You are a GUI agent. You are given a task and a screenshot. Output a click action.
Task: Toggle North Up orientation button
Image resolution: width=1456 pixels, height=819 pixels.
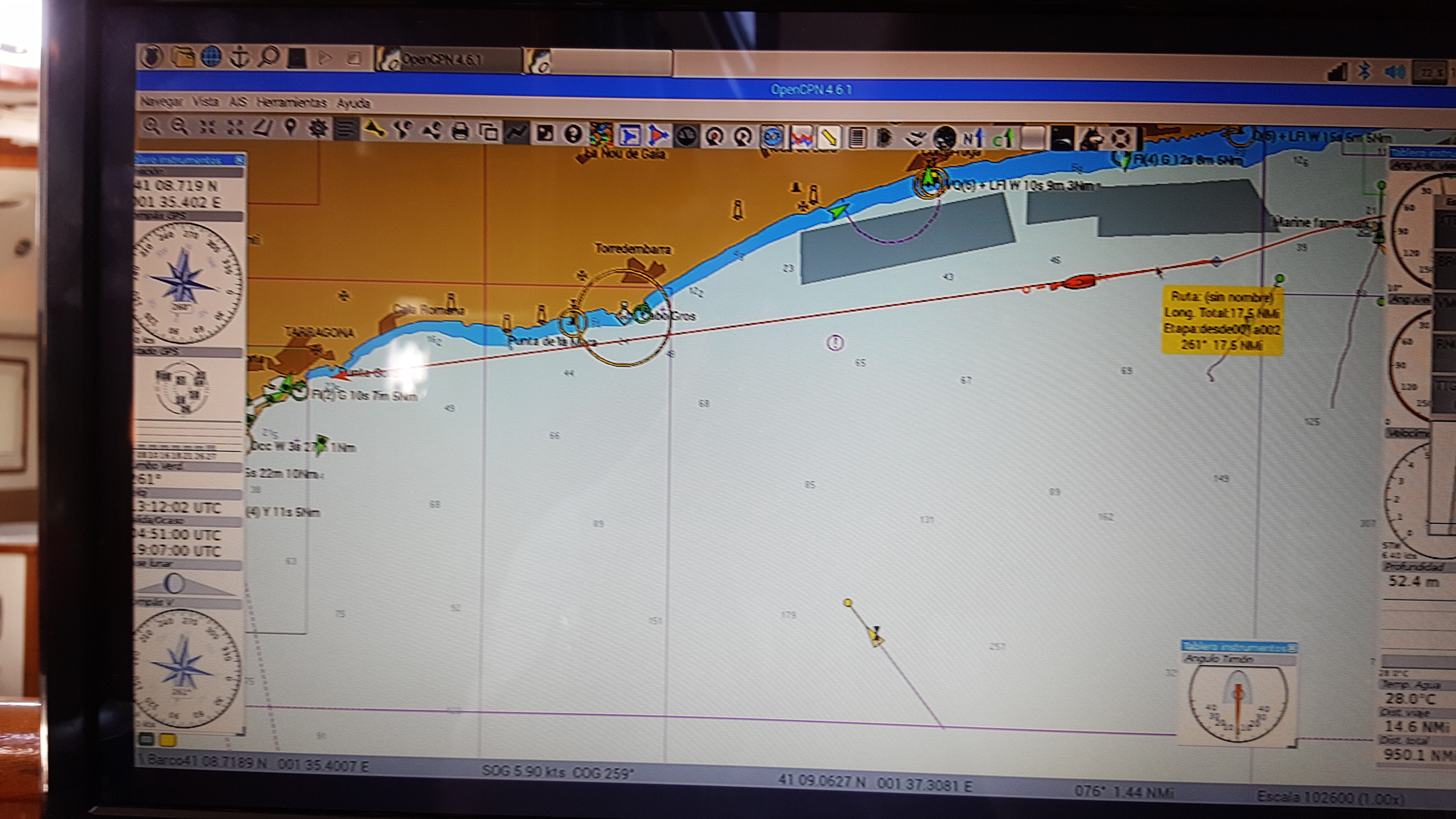coord(973,137)
